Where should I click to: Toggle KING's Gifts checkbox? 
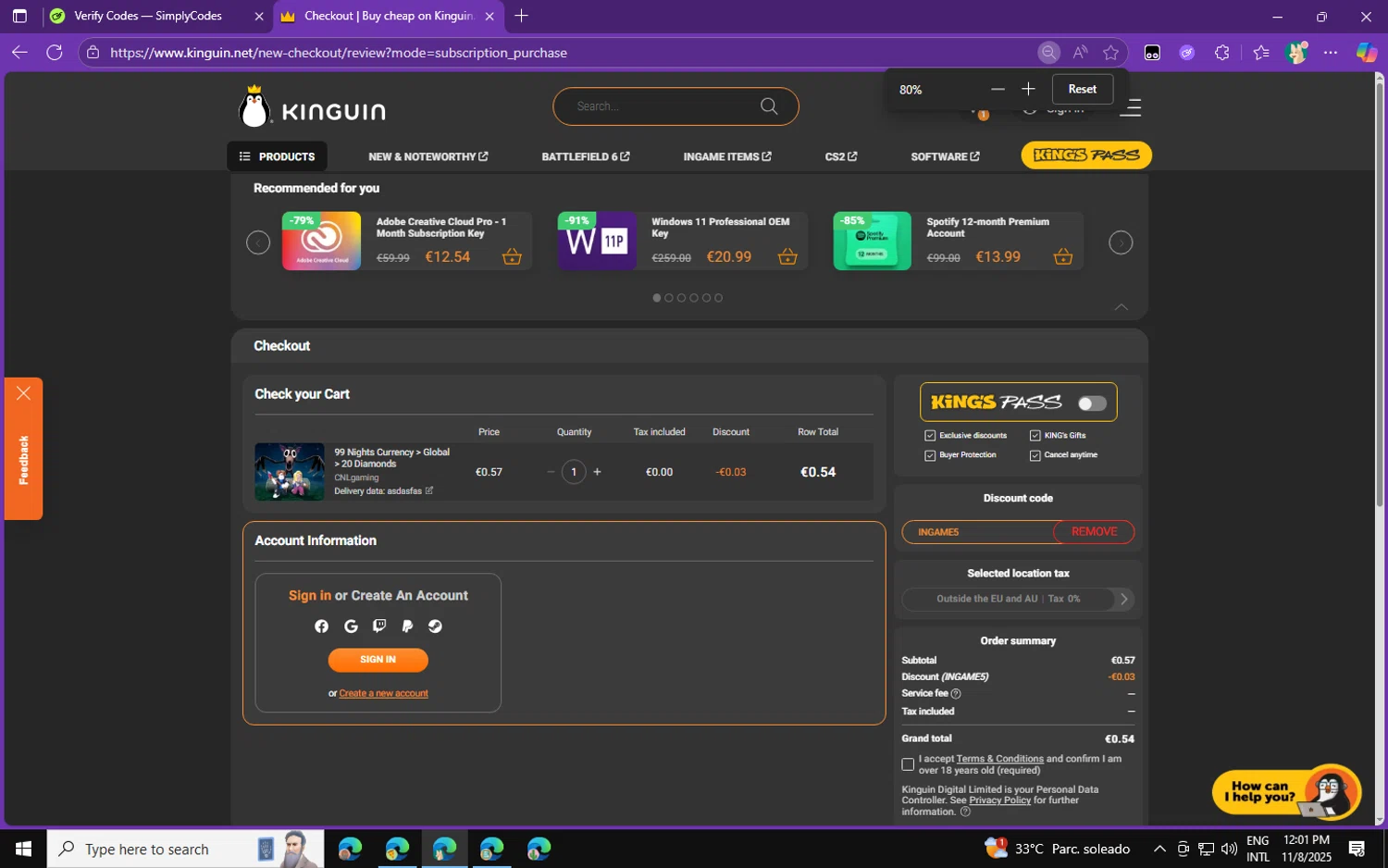[x=1035, y=436]
